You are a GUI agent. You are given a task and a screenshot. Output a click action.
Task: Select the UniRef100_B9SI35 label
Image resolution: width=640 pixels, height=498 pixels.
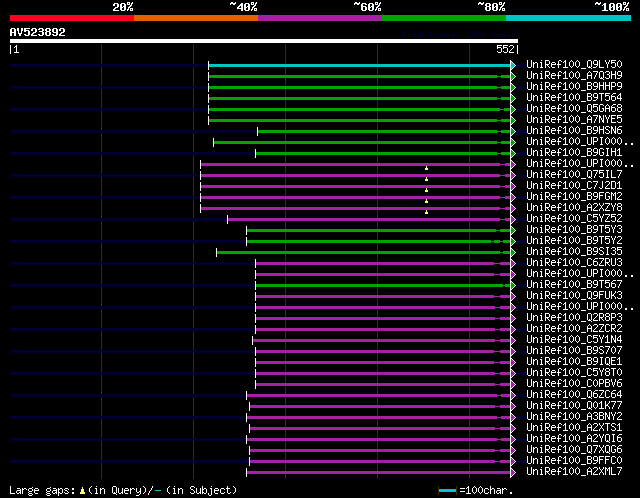pyautogui.click(x=574, y=252)
